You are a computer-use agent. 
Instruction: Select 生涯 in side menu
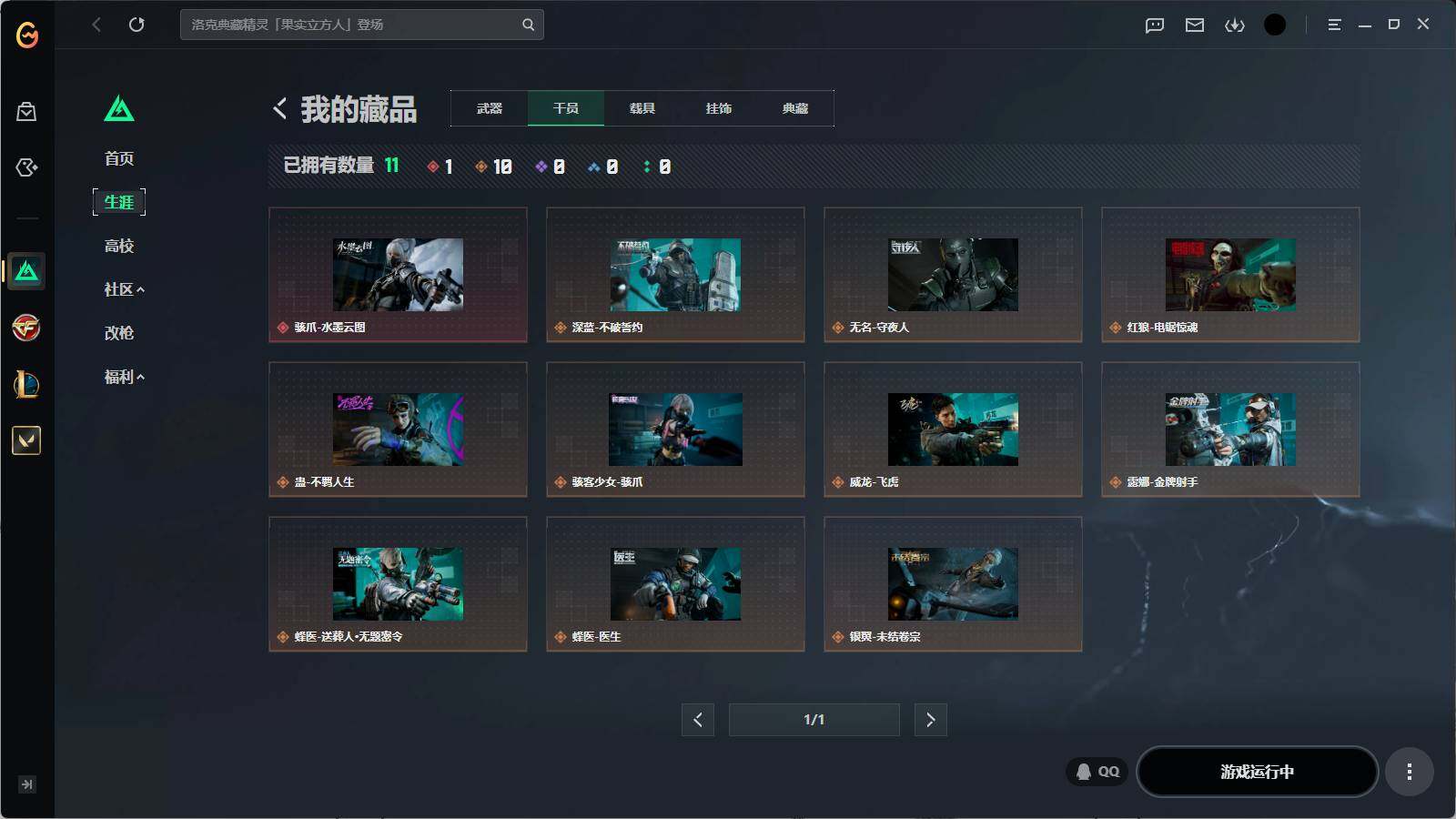119,202
